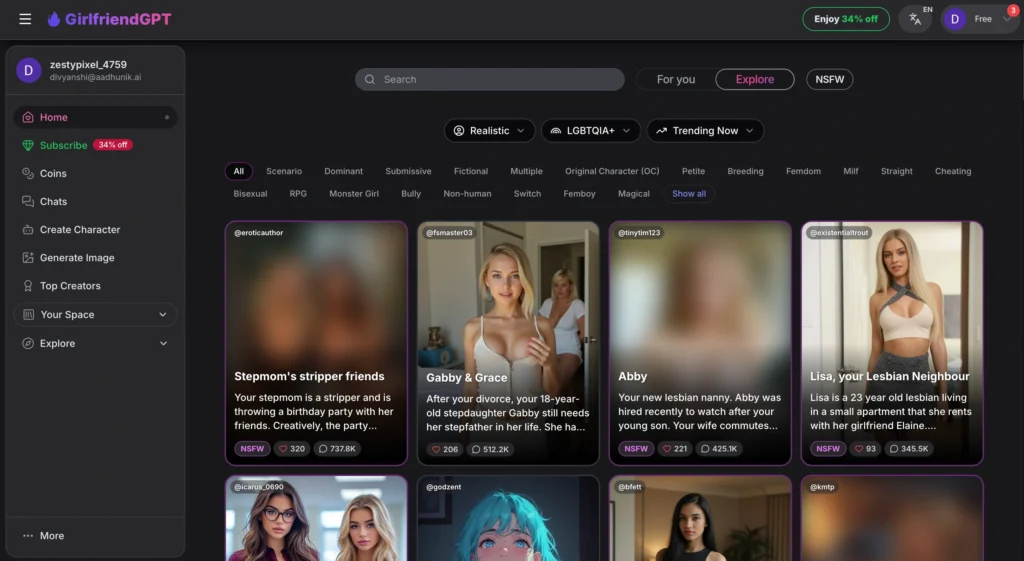The width and height of the screenshot is (1024, 561).
Task: Switch to the For you view
Action: click(x=675, y=79)
